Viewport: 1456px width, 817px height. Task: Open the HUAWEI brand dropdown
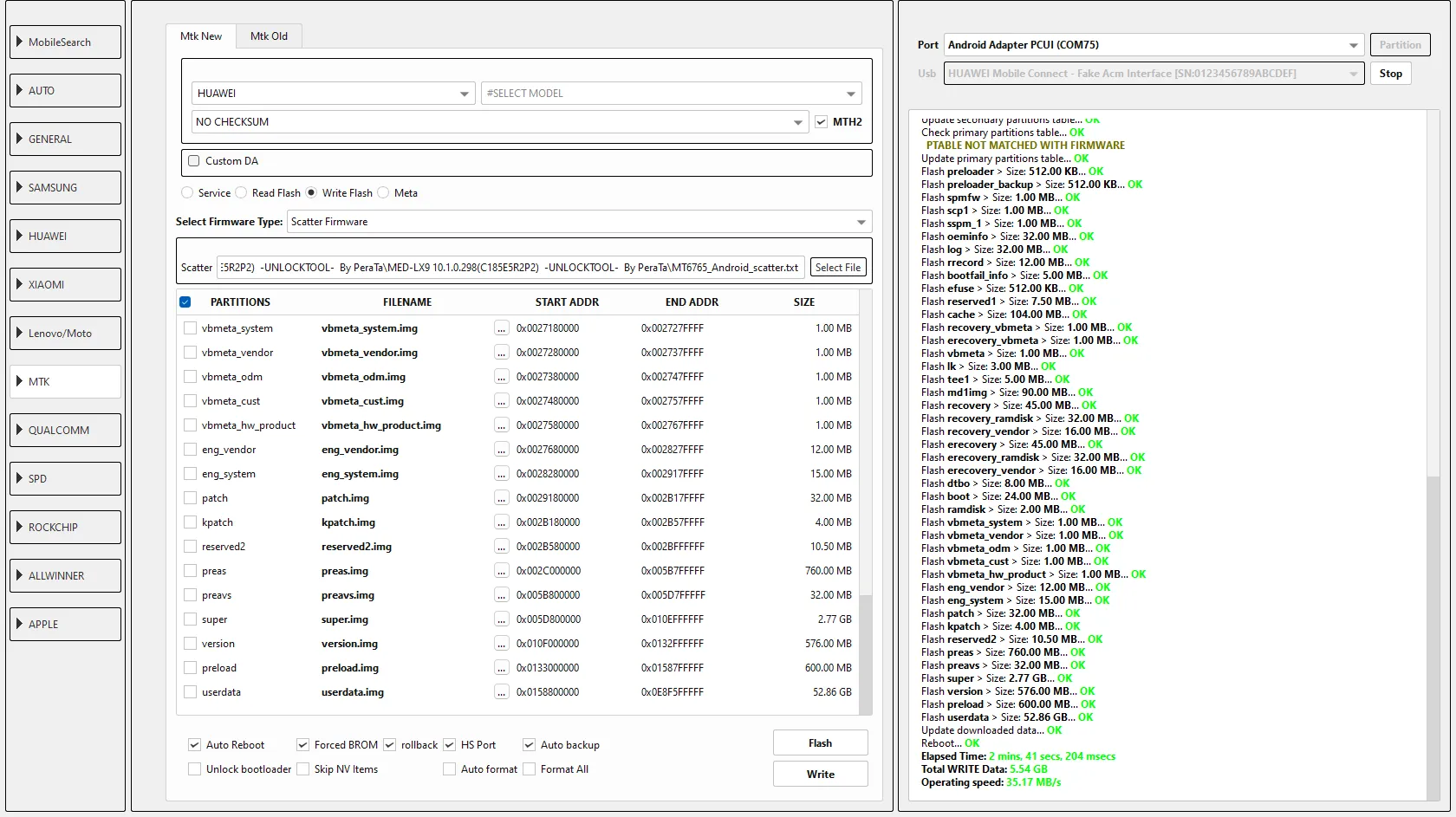(x=333, y=94)
